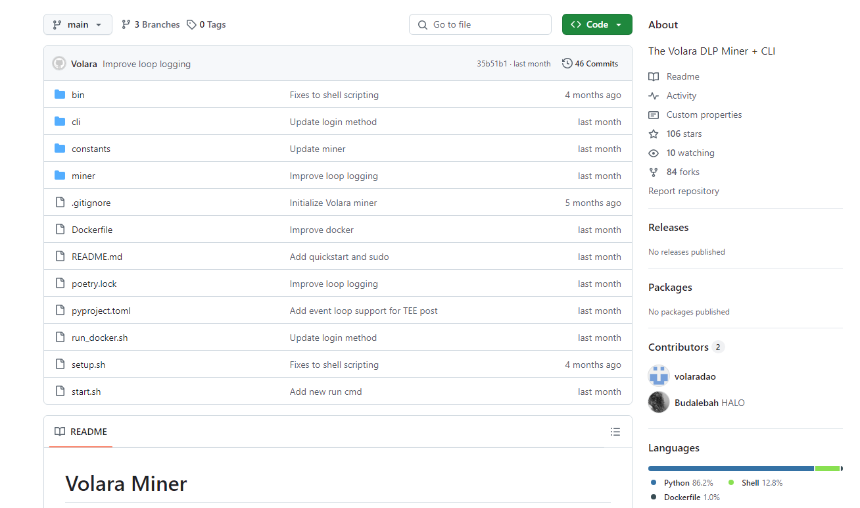Open the .gitignore file name
The image size is (860, 508).
(91, 203)
